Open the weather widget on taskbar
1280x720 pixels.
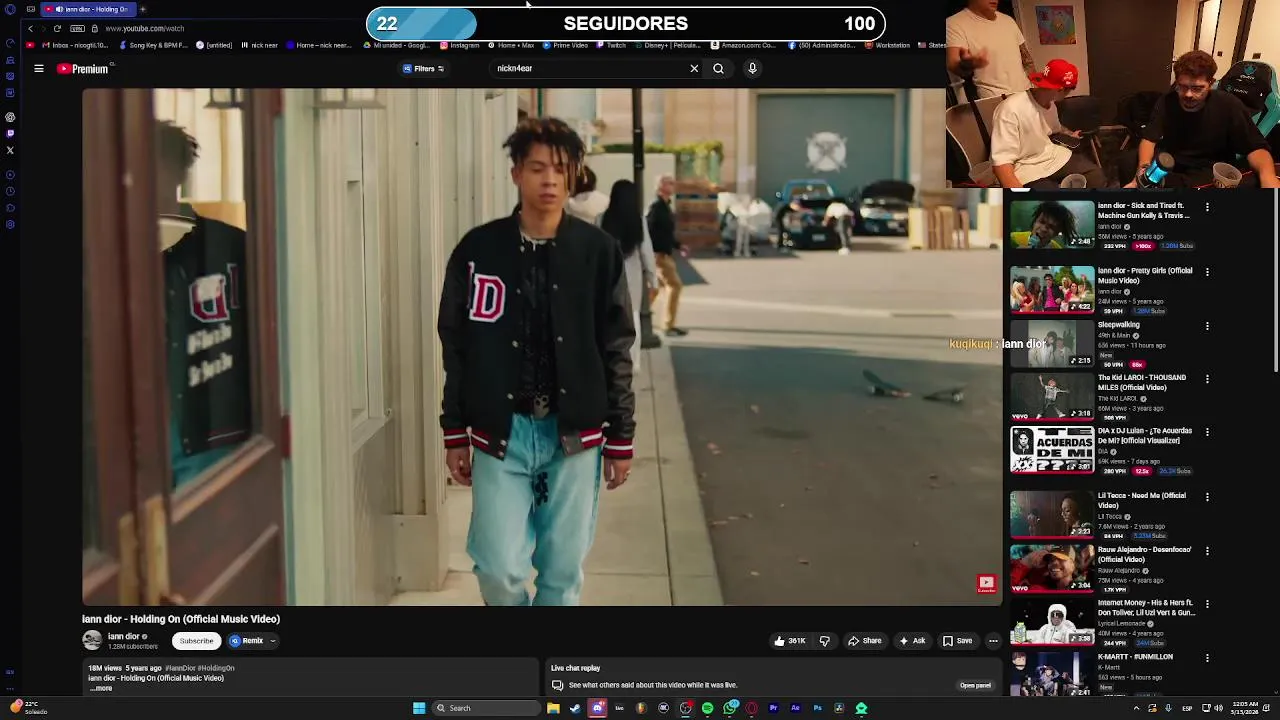click(x=27, y=707)
